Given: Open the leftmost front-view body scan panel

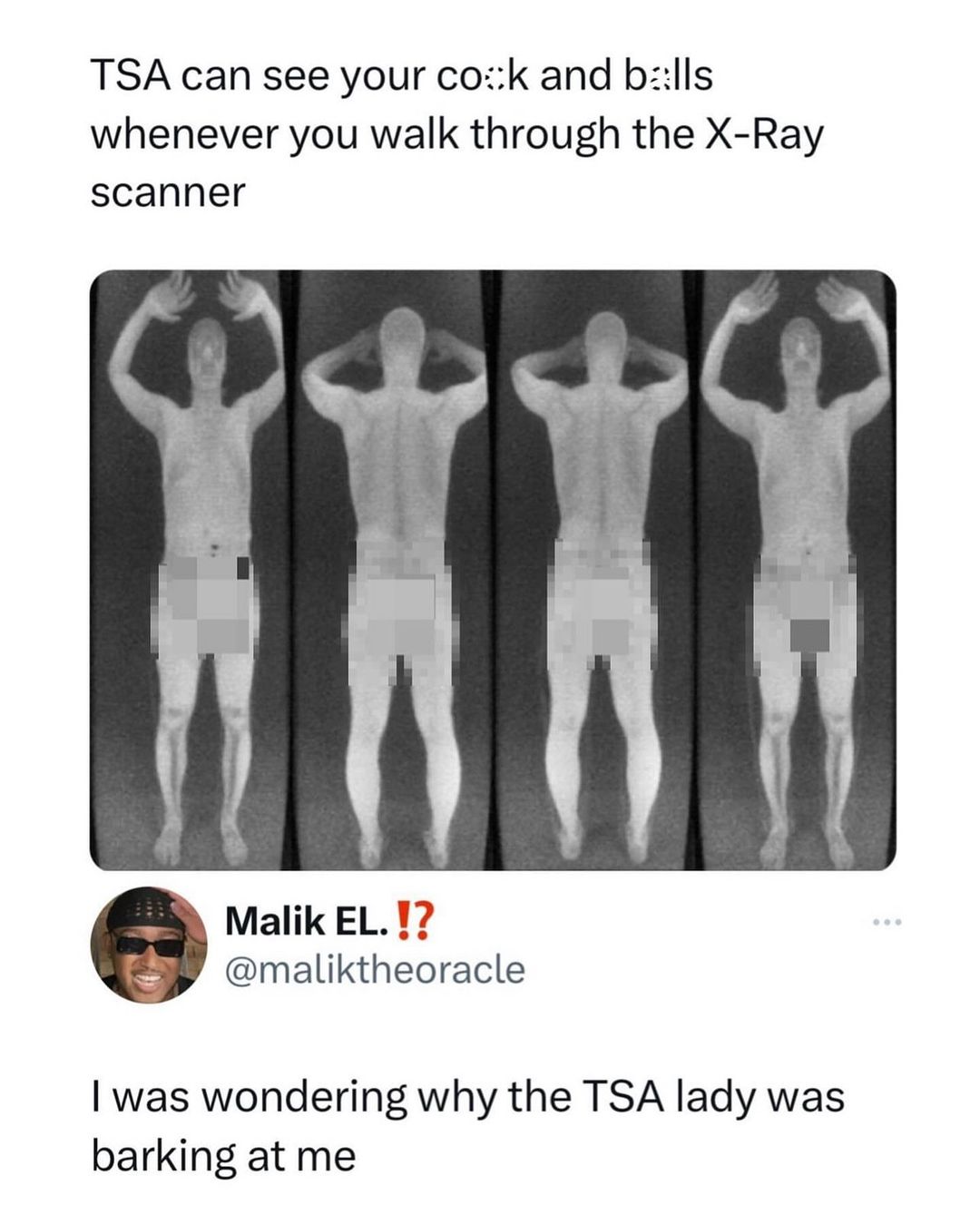Looking at the screenshot, I should [192, 570].
